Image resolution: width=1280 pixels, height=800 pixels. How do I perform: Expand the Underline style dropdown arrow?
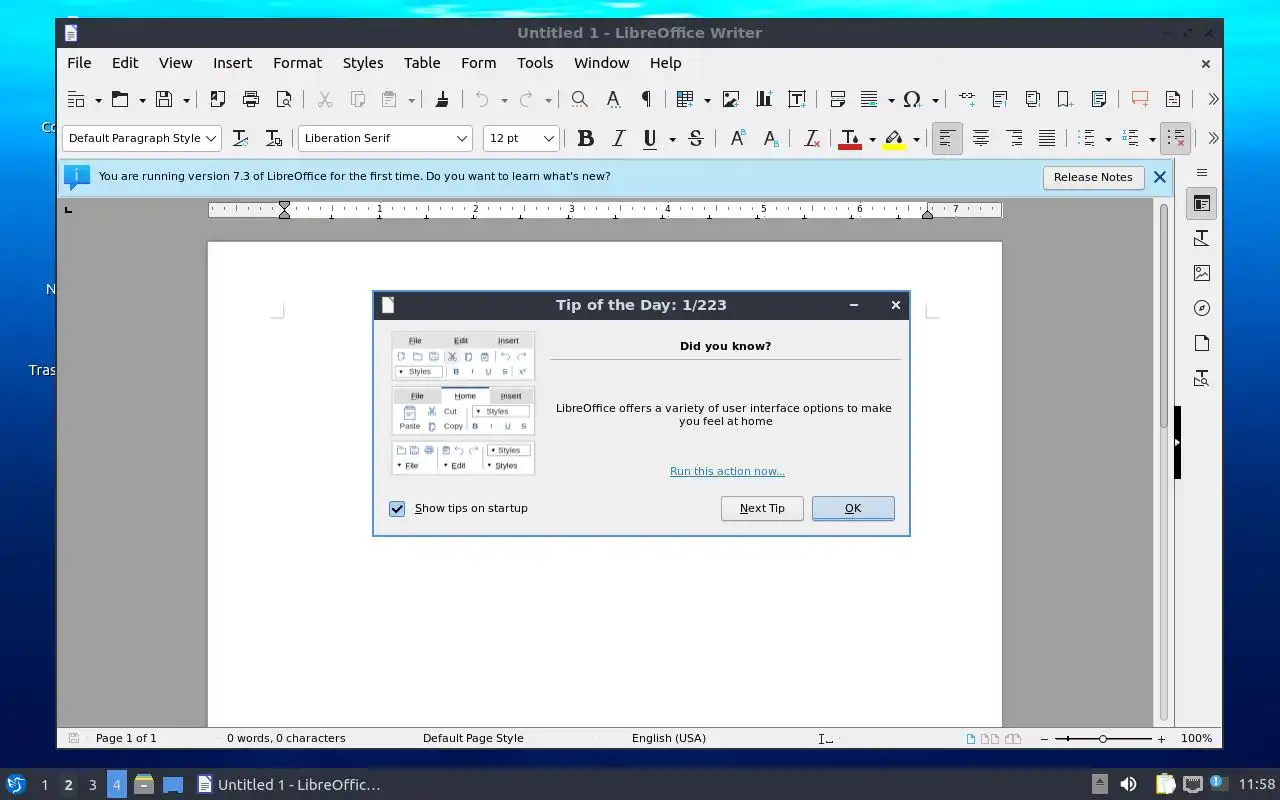pyautogui.click(x=672, y=139)
